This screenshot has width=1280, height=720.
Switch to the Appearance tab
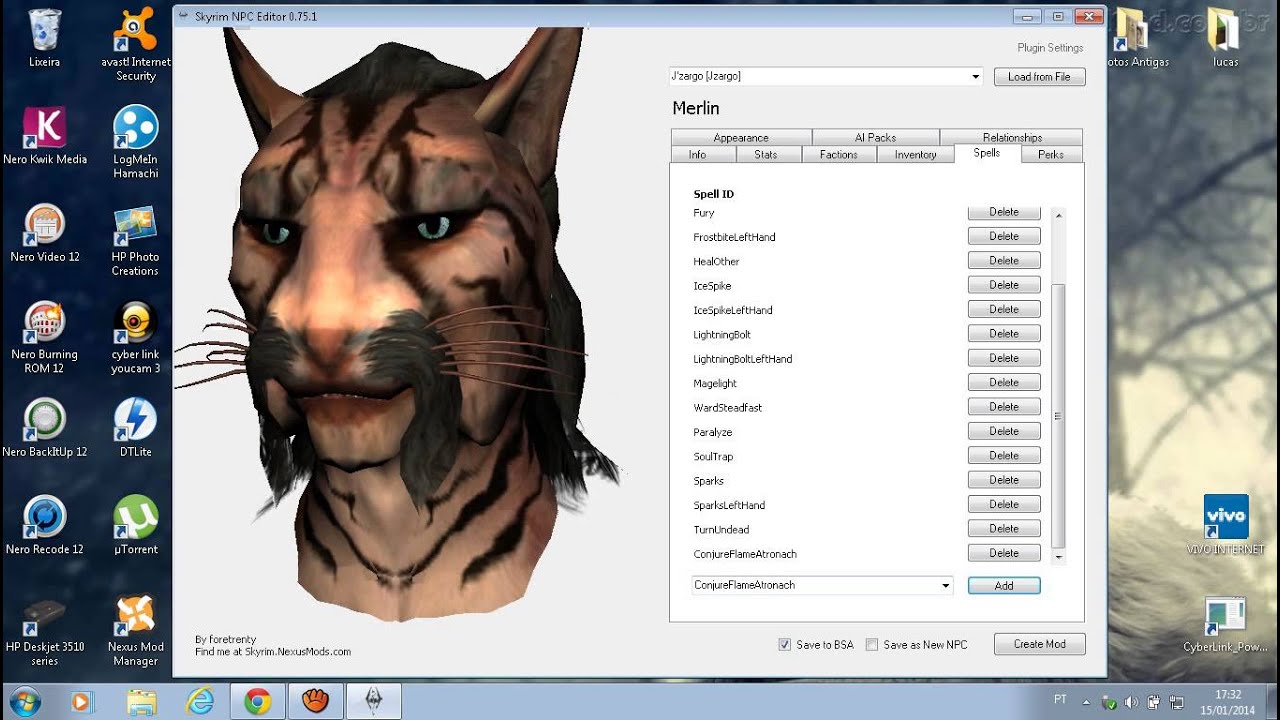coord(741,138)
